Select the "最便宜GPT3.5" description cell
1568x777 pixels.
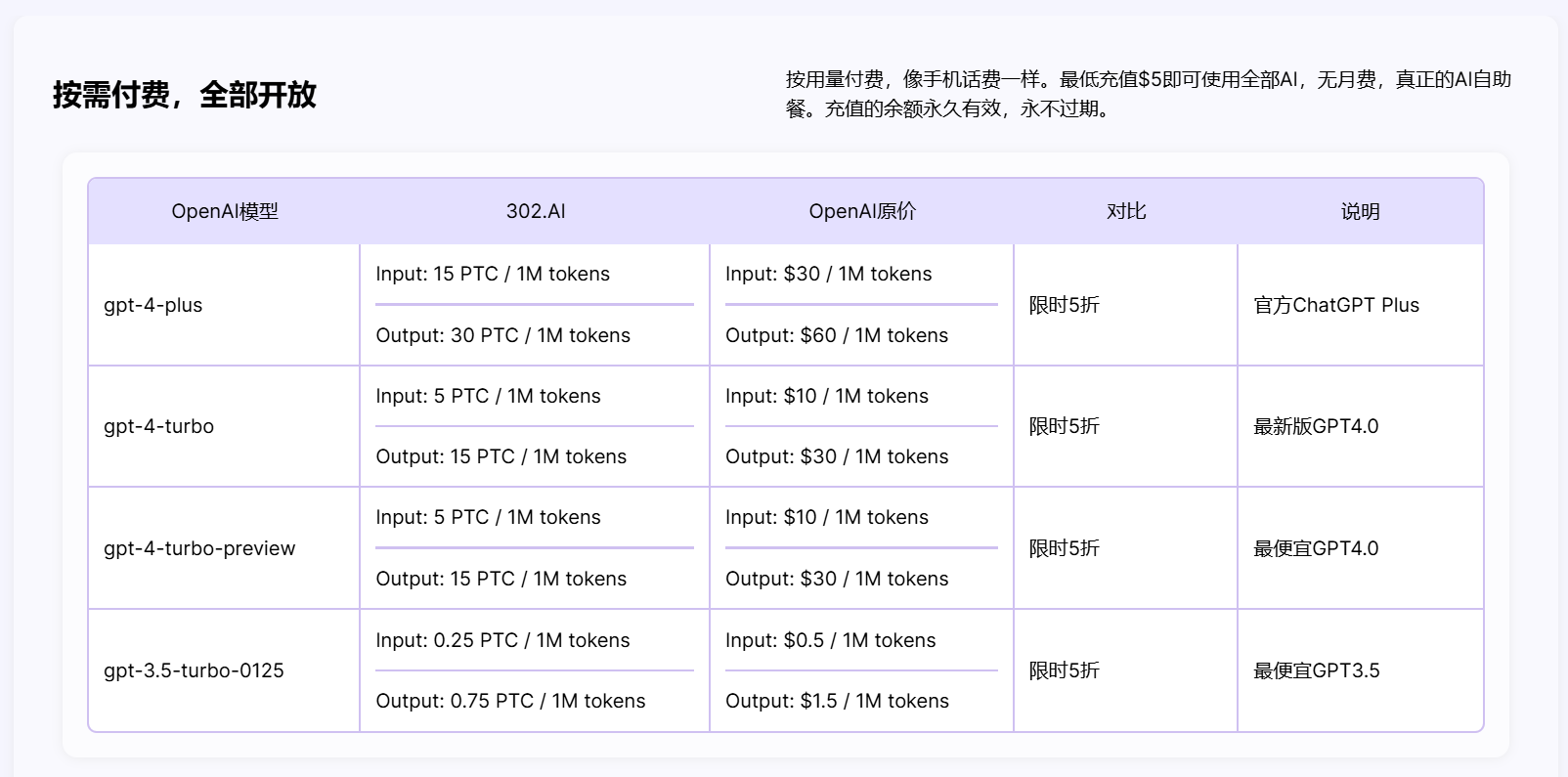1317,670
